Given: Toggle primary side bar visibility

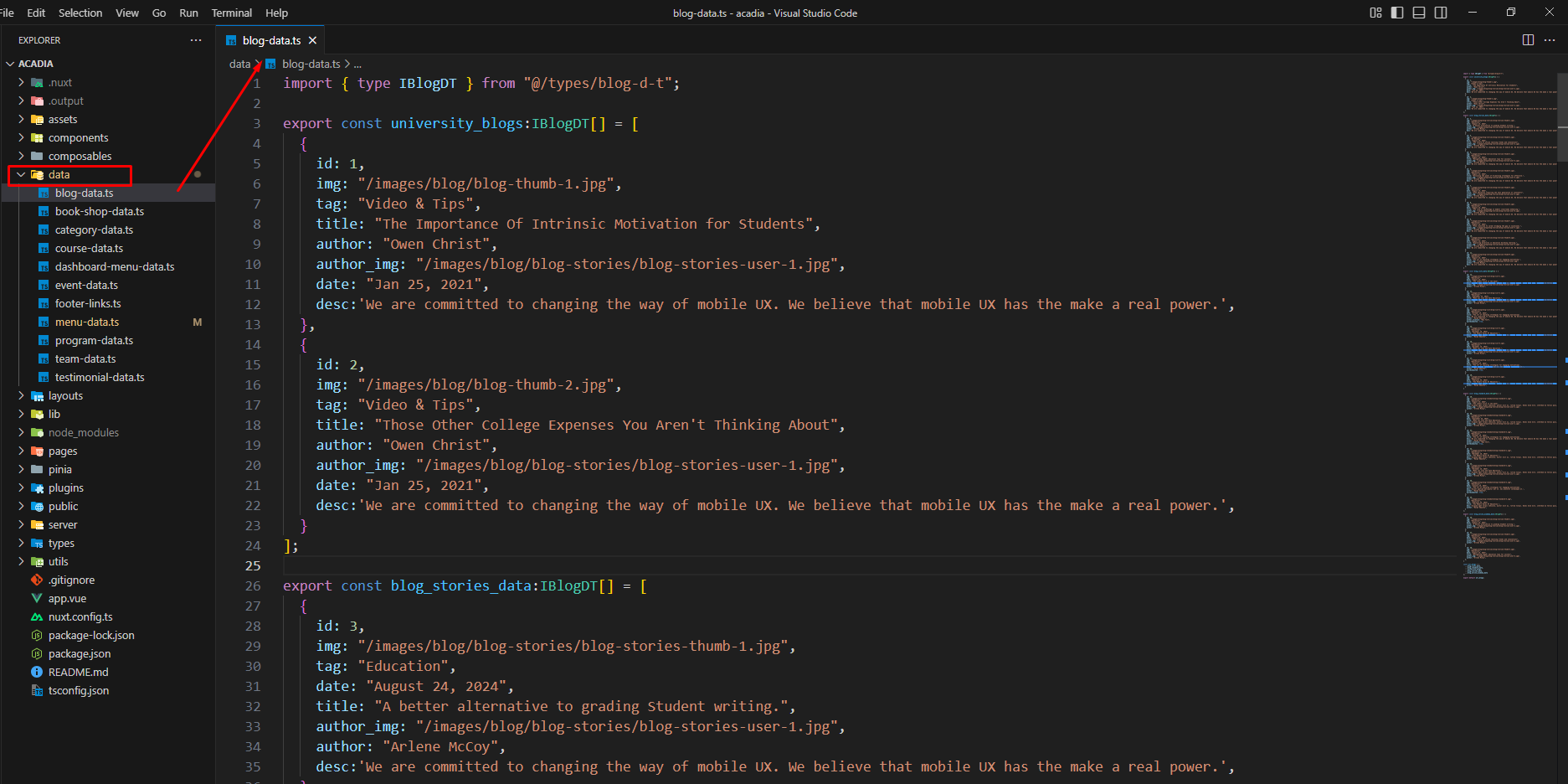Looking at the screenshot, I should click(x=1397, y=13).
